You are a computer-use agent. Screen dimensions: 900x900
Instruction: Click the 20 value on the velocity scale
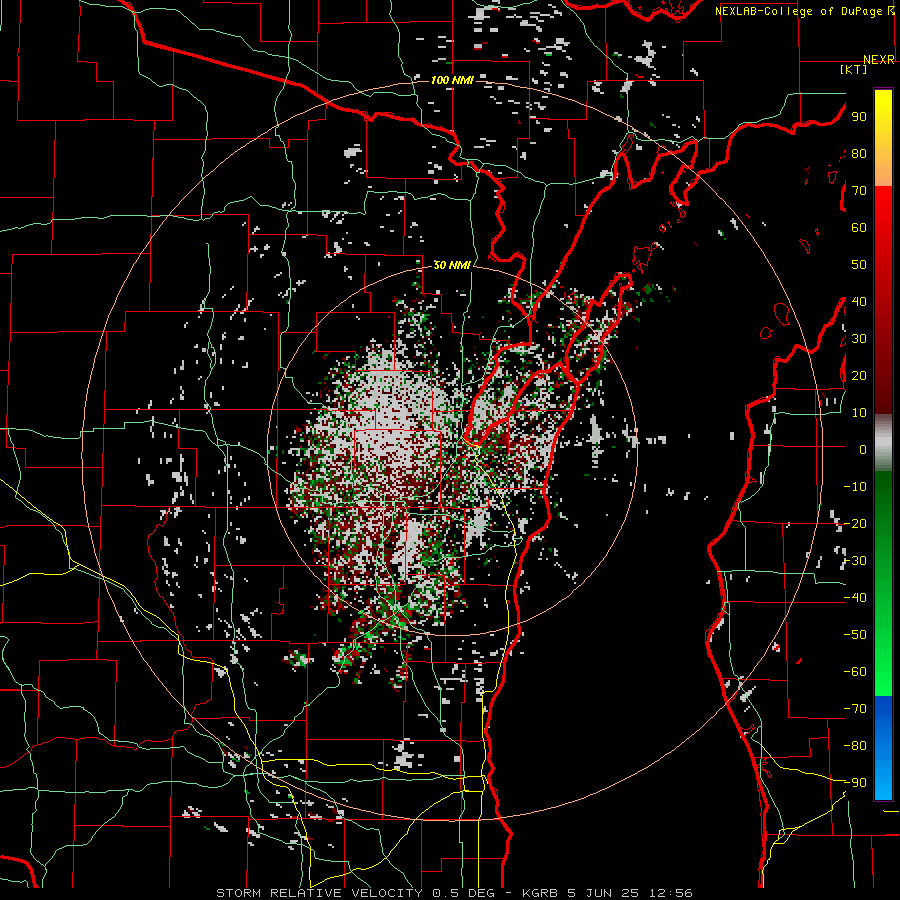[x=859, y=376]
